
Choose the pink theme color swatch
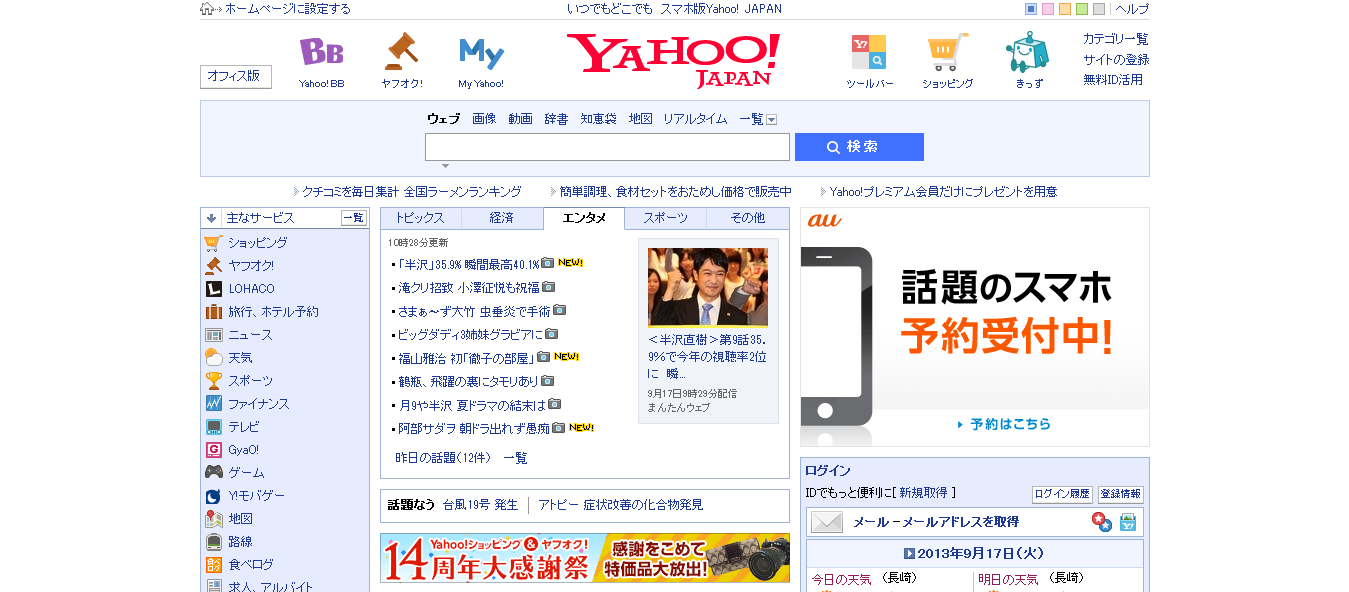(1048, 9)
